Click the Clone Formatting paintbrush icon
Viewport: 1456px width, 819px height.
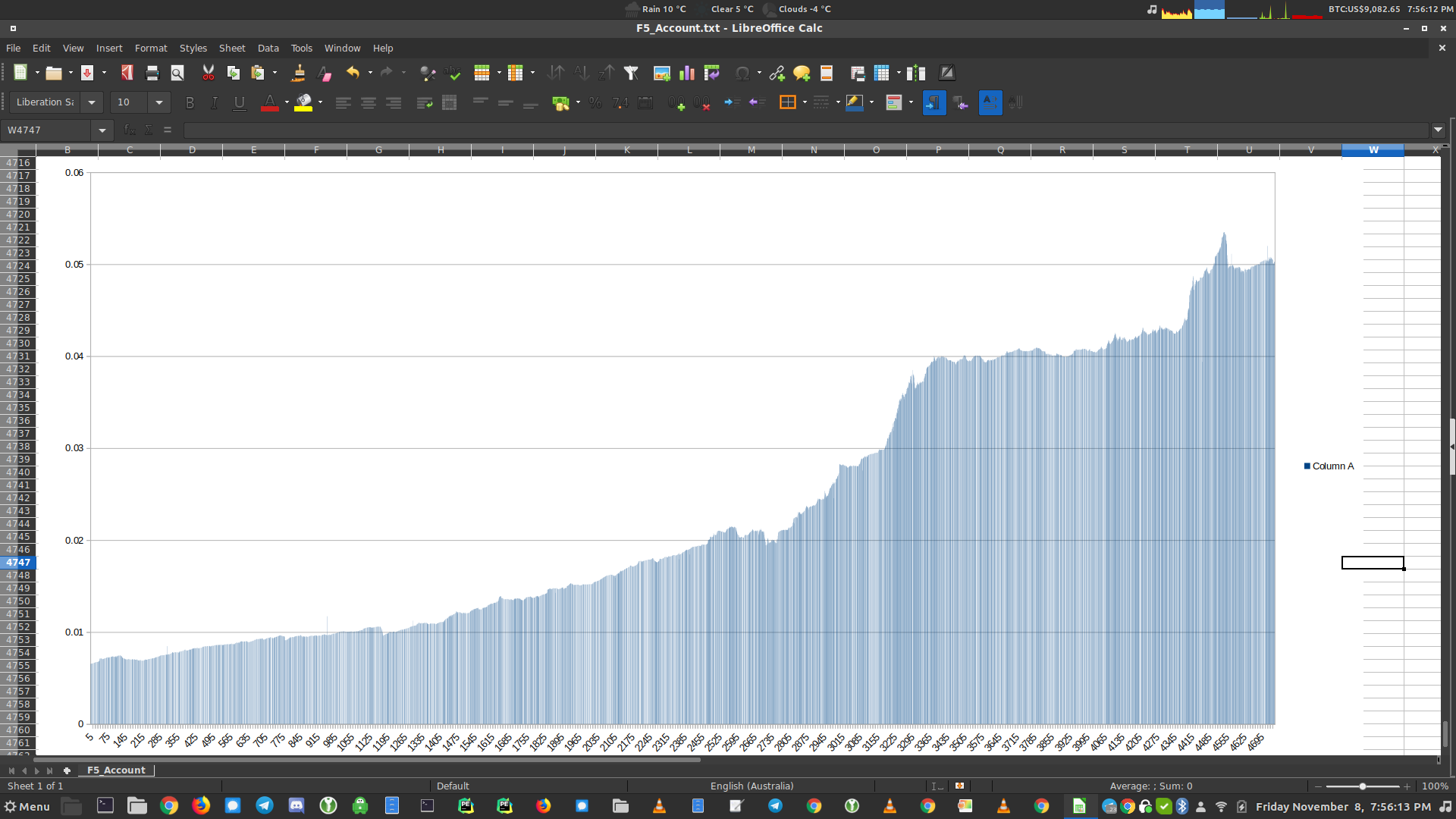coord(298,73)
